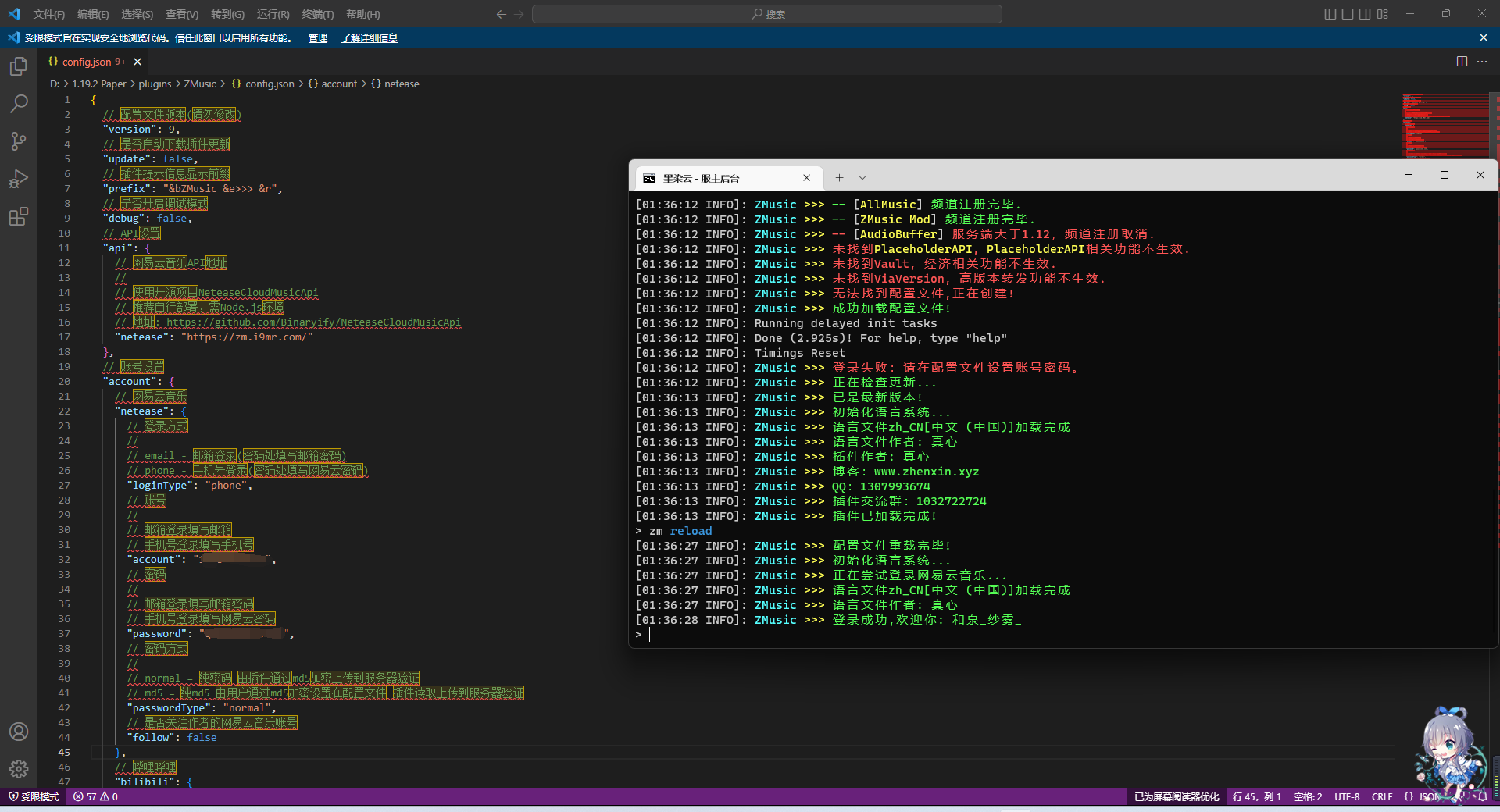Close the 里染云 terminal tab
Screen dimensions: 1500x812
[807, 178]
